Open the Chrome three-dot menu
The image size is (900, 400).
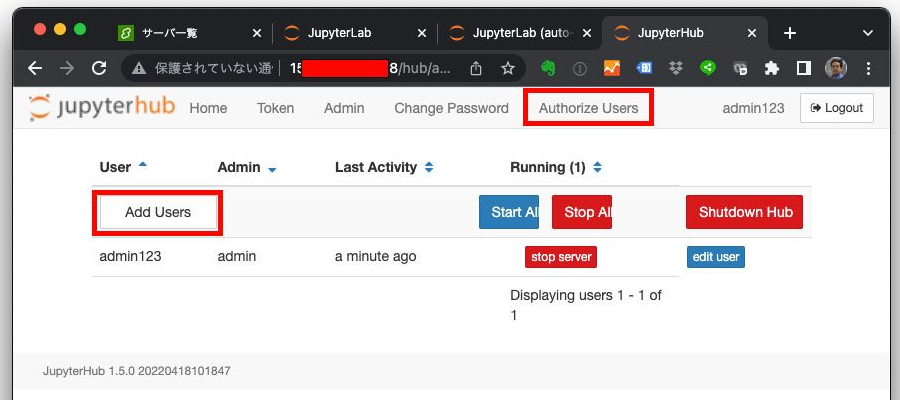pos(868,69)
